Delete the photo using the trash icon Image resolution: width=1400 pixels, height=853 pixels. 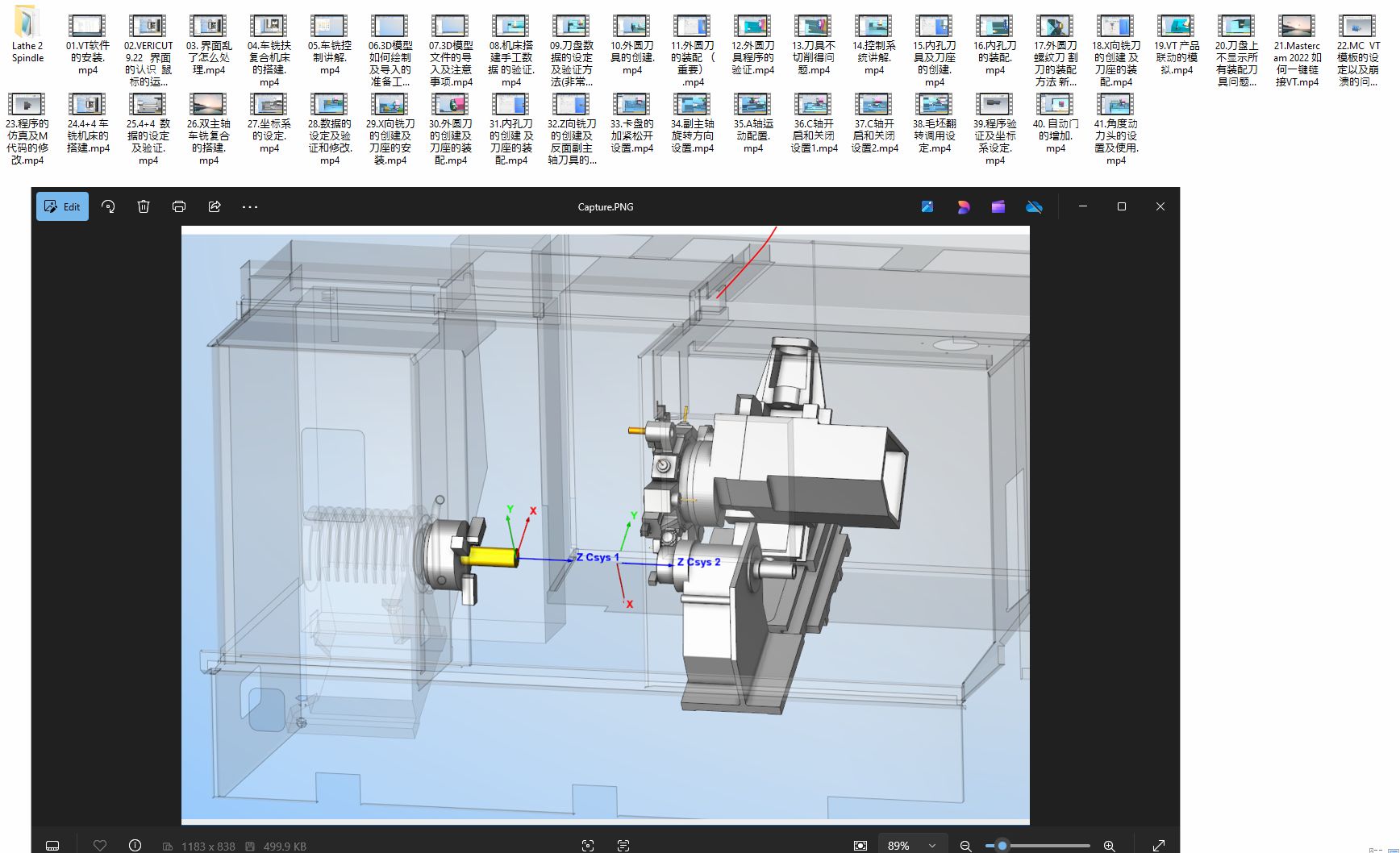[144, 206]
